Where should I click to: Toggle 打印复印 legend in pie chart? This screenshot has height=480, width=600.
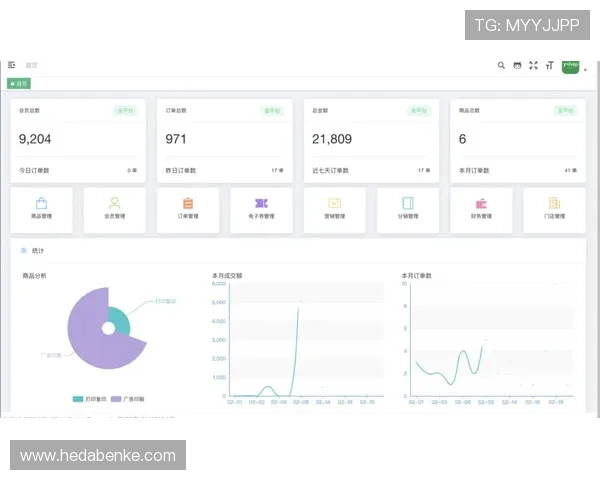click(x=91, y=398)
